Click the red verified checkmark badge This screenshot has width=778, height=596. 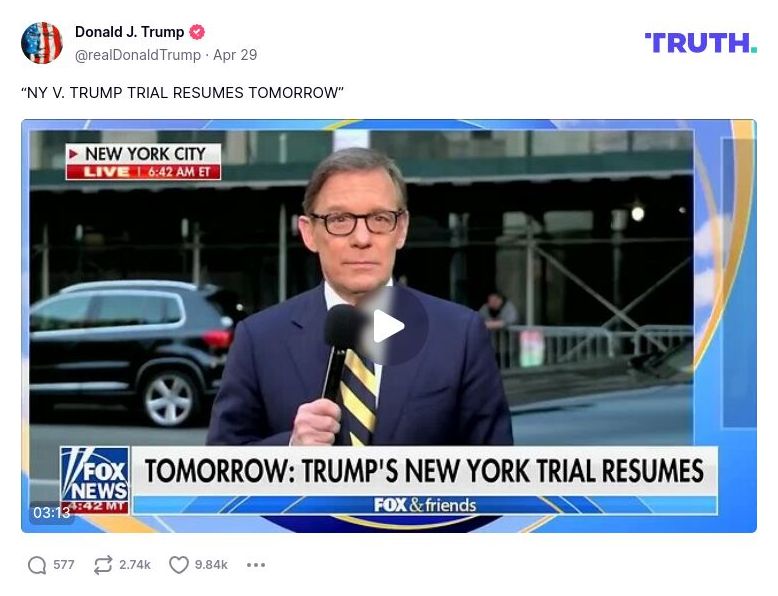pos(197,32)
